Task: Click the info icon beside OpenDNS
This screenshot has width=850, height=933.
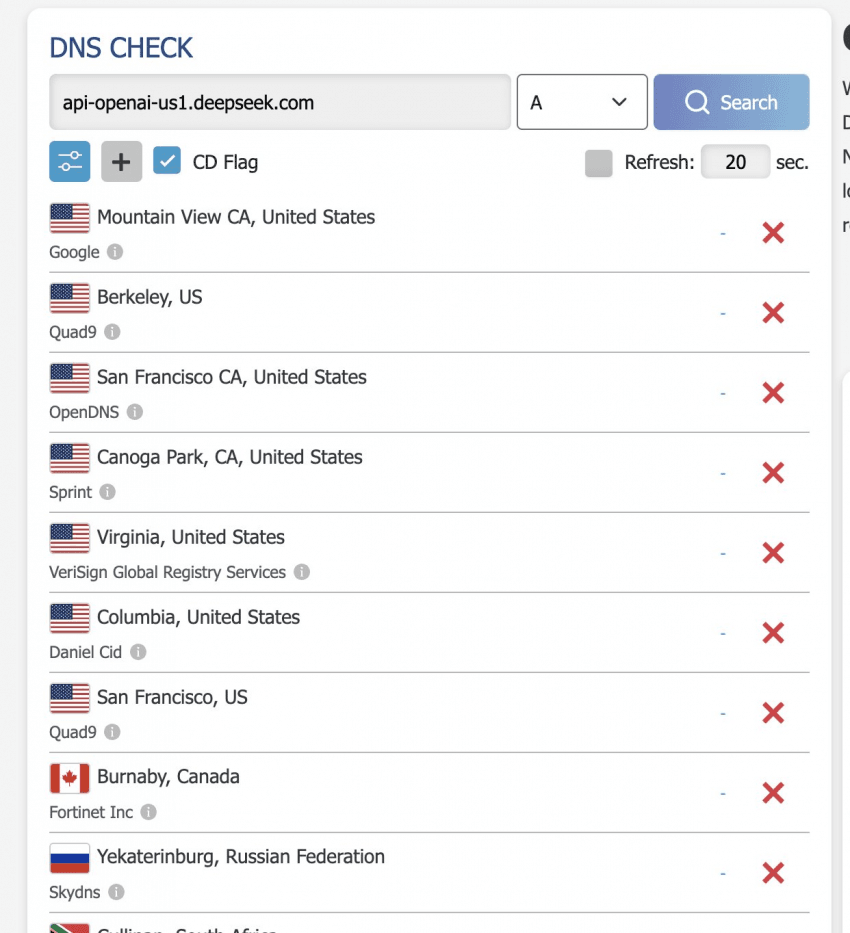Action: coord(135,412)
